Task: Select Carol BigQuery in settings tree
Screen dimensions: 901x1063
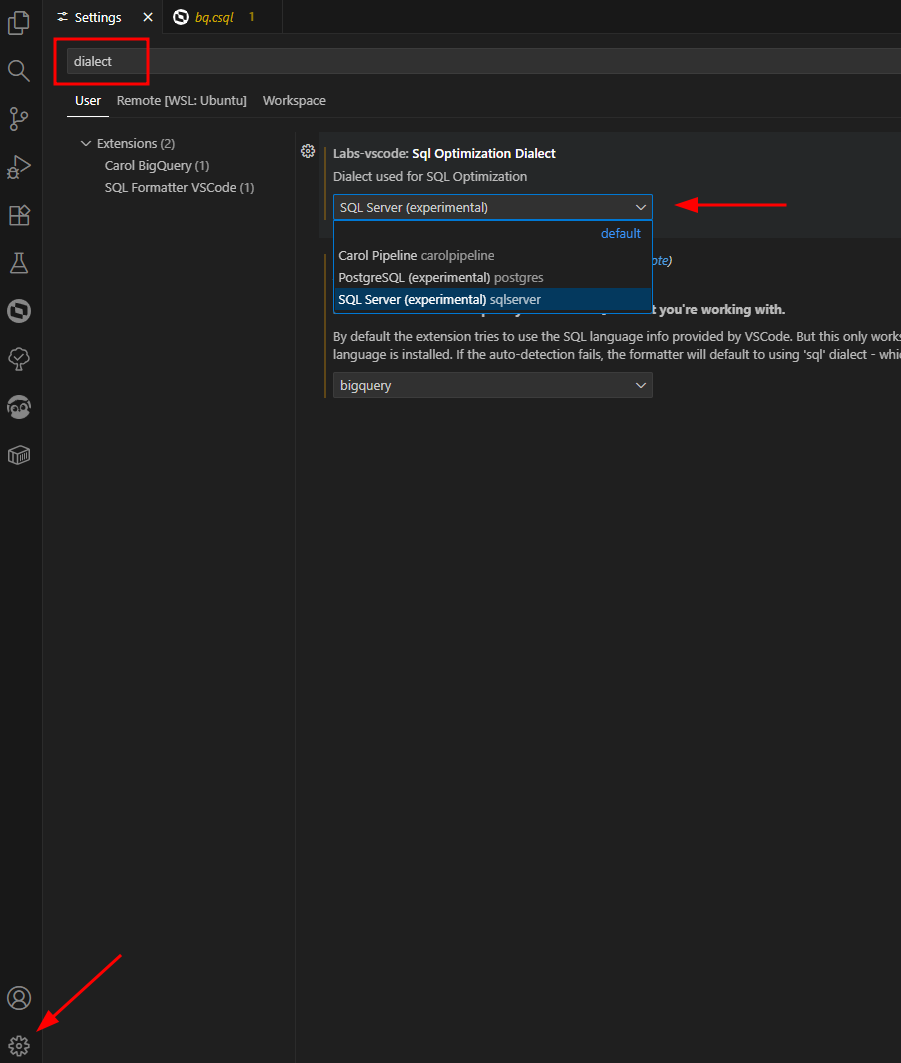Action: pos(156,166)
